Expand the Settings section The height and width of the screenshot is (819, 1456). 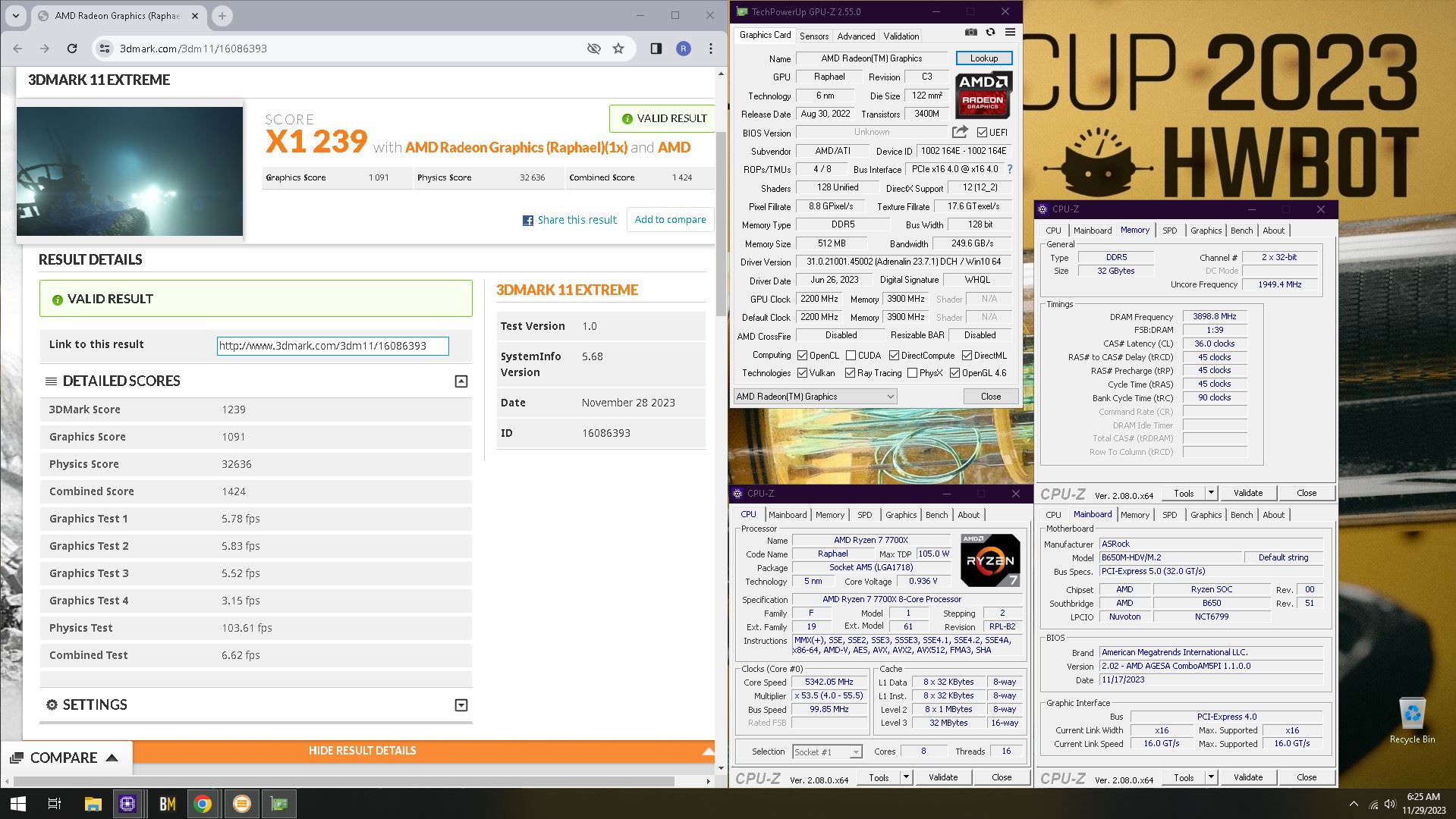(461, 705)
